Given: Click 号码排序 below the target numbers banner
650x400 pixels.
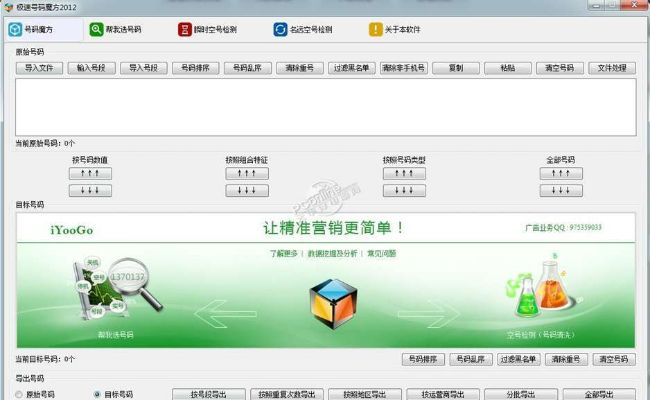Looking at the screenshot, I should click(x=423, y=359).
